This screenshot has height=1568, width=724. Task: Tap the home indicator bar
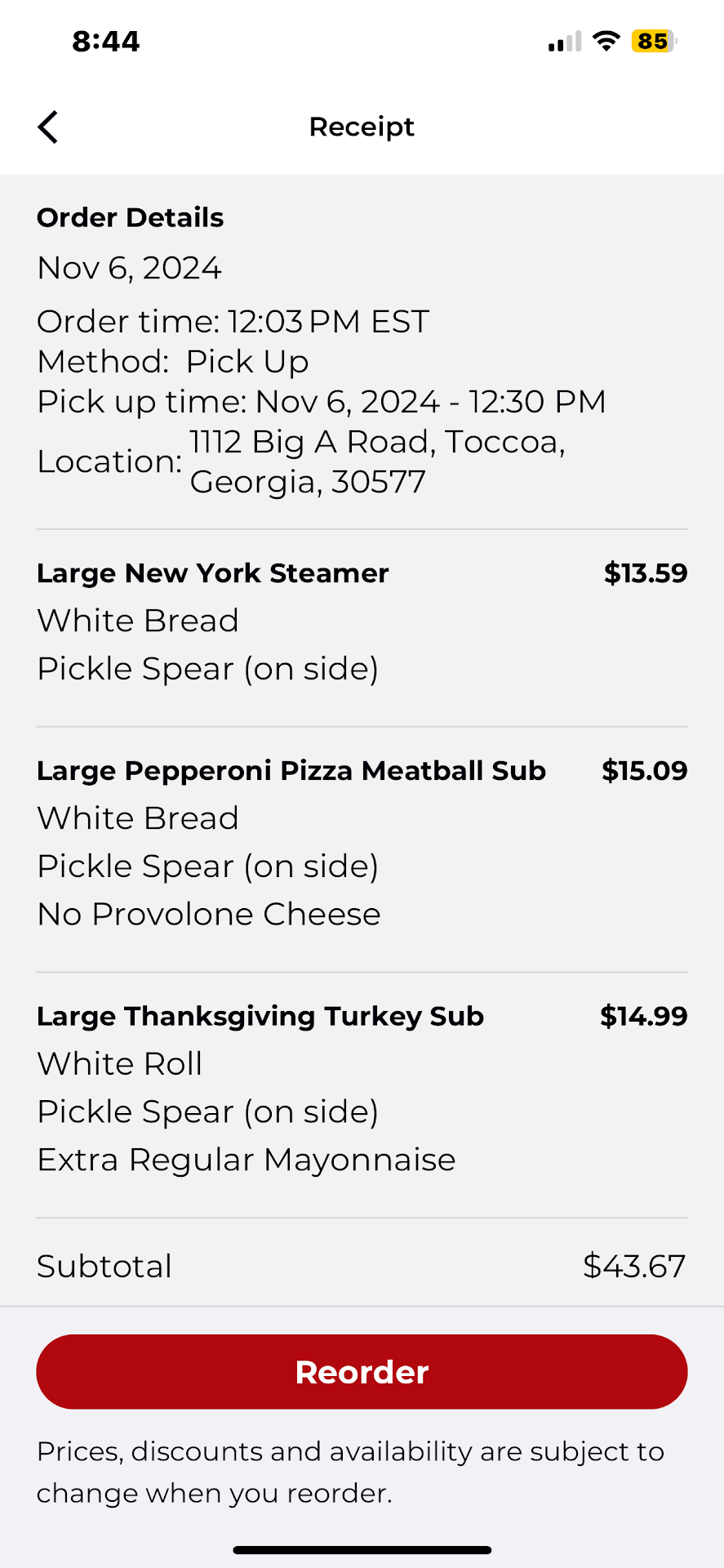pos(362,1549)
